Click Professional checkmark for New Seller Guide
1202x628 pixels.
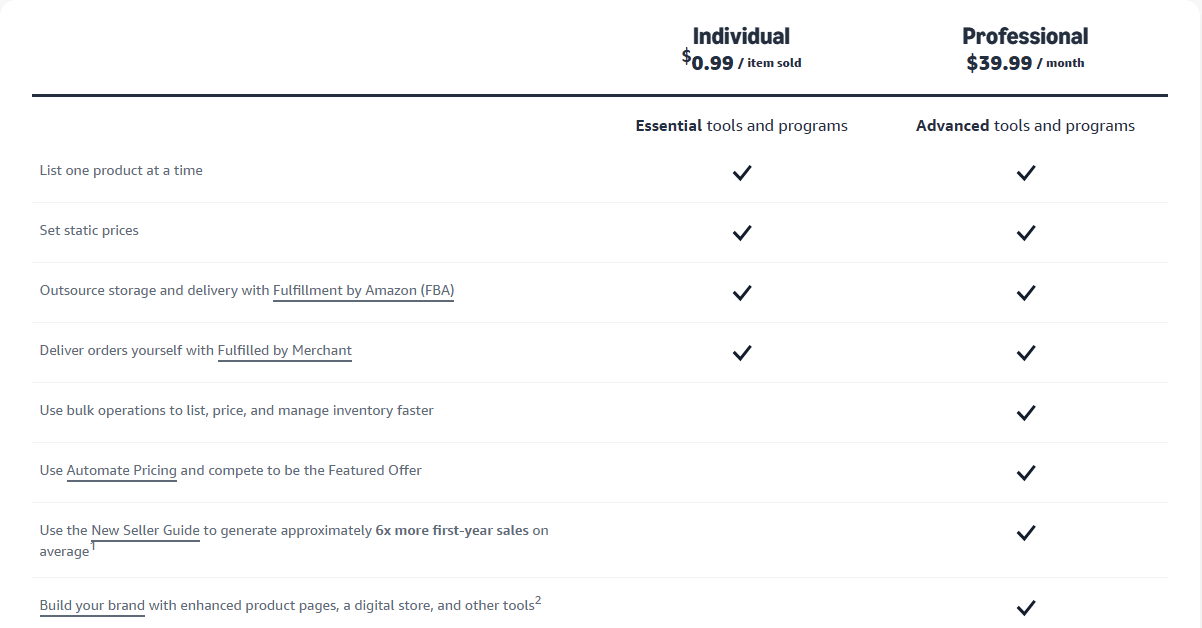pos(1025,533)
